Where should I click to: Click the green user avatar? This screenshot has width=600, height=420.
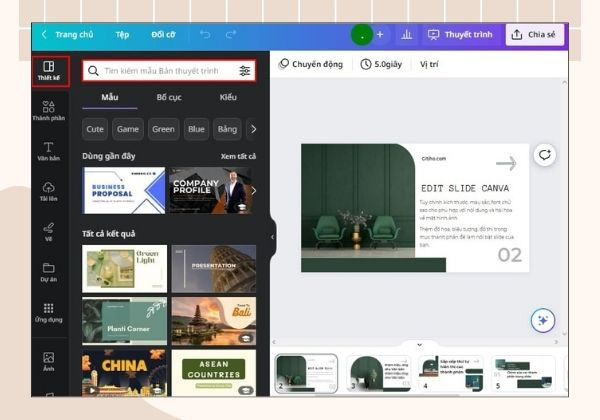pyautogui.click(x=362, y=35)
